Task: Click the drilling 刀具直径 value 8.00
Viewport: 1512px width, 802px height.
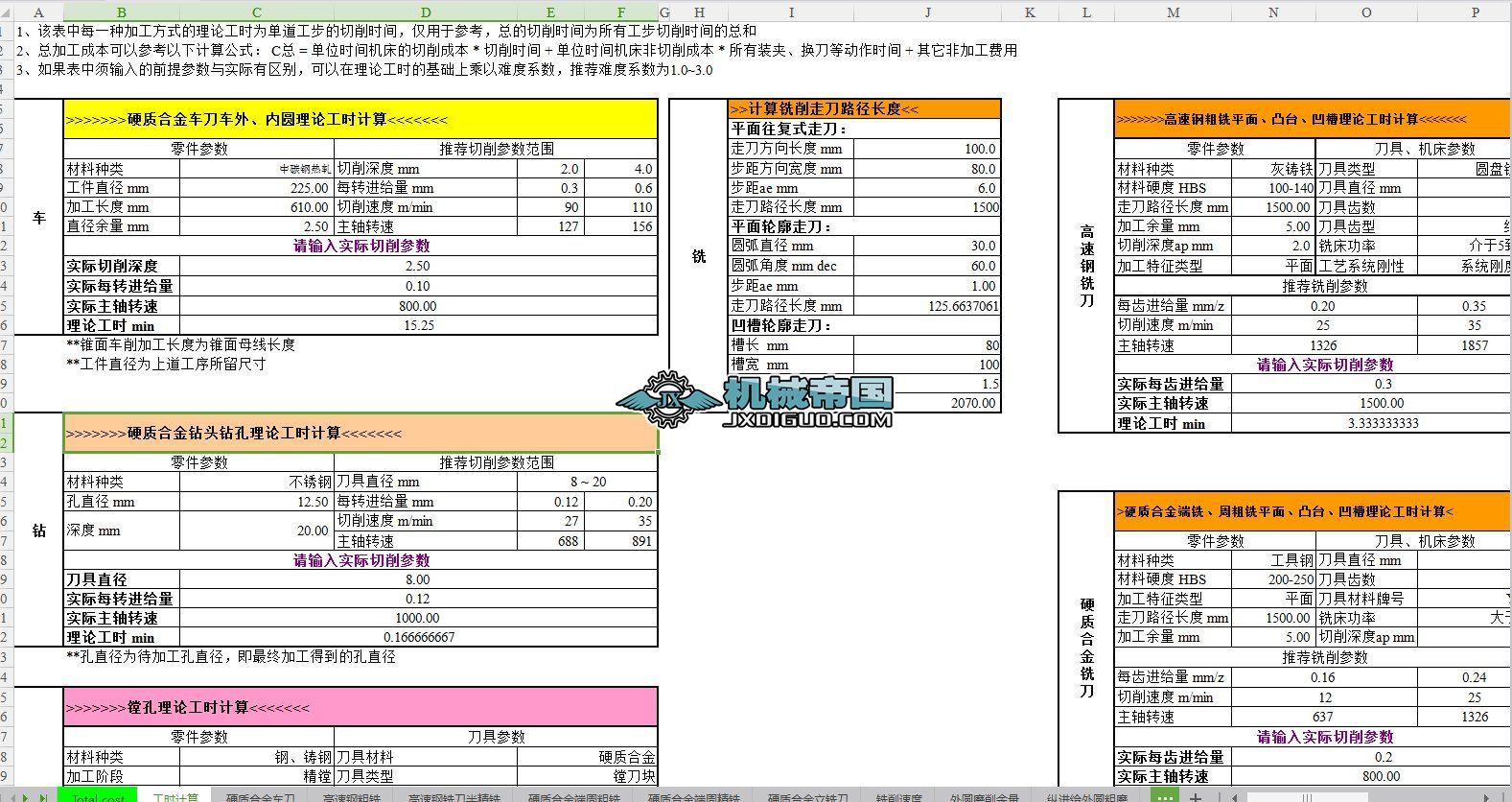Action: point(418,579)
